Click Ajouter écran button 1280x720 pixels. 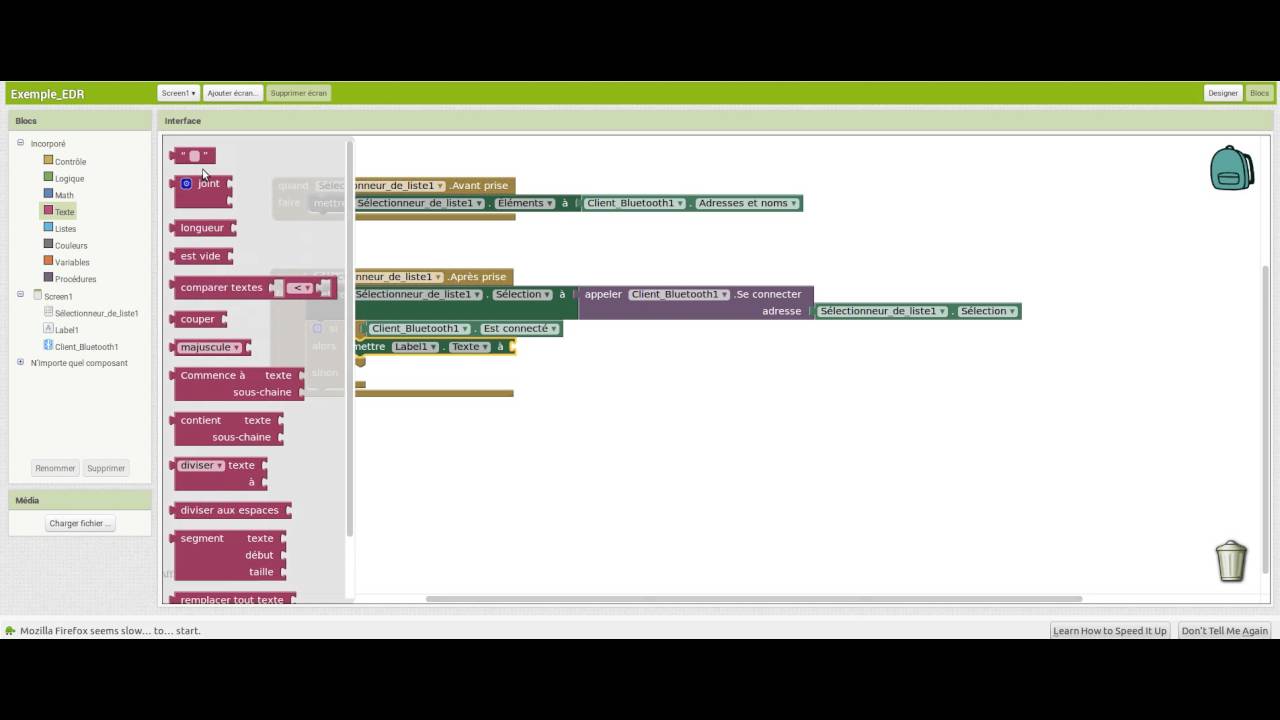233,93
